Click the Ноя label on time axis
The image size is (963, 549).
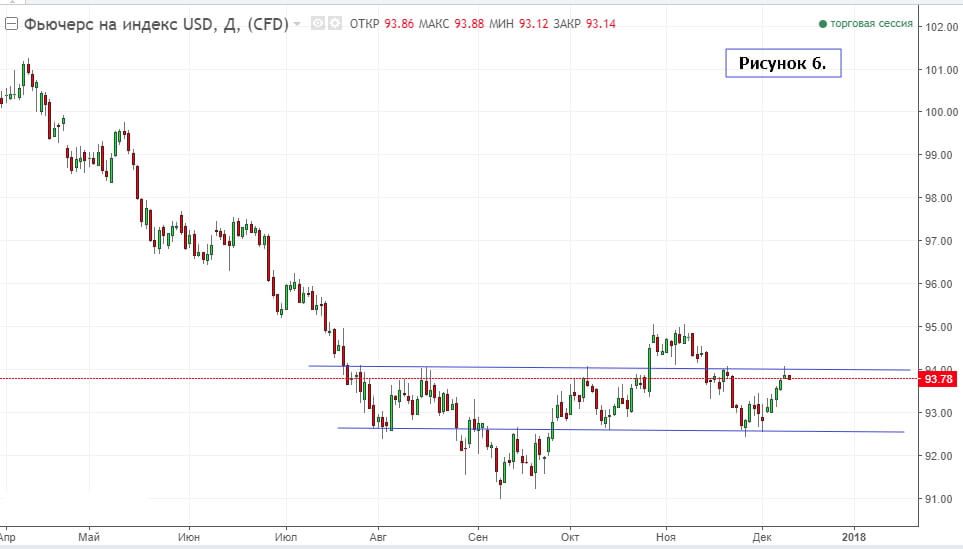click(665, 536)
